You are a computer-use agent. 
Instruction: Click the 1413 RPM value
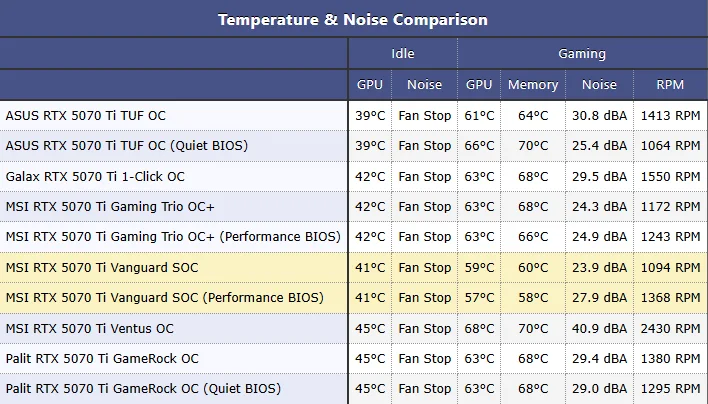pyautogui.click(x=671, y=115)
